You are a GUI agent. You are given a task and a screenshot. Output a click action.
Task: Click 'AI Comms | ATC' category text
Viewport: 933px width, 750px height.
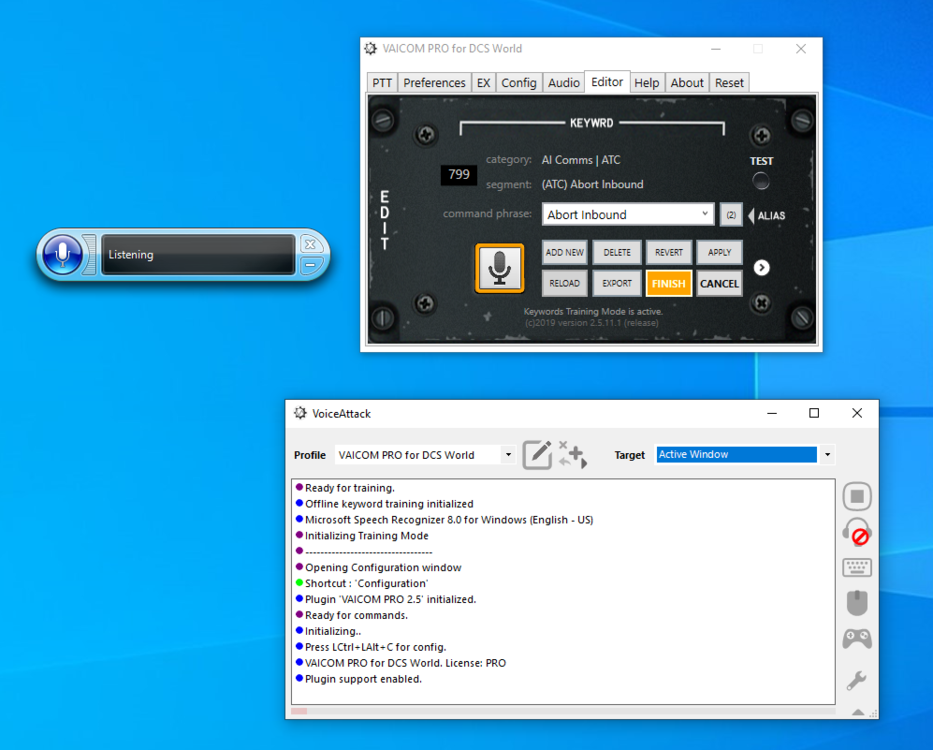(x=581, y=160)
